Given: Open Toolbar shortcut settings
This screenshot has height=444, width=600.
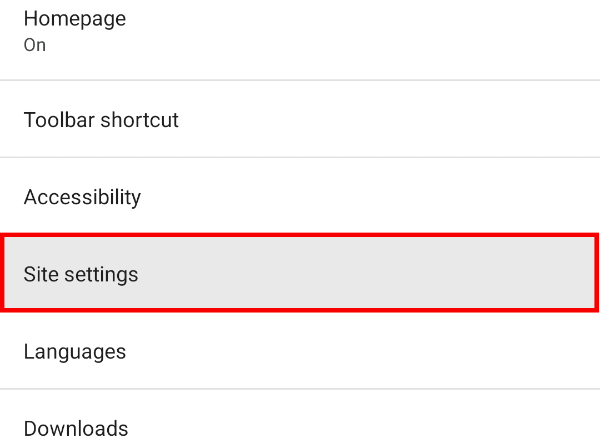Looking at the screenshot, I should pos(300,120).
